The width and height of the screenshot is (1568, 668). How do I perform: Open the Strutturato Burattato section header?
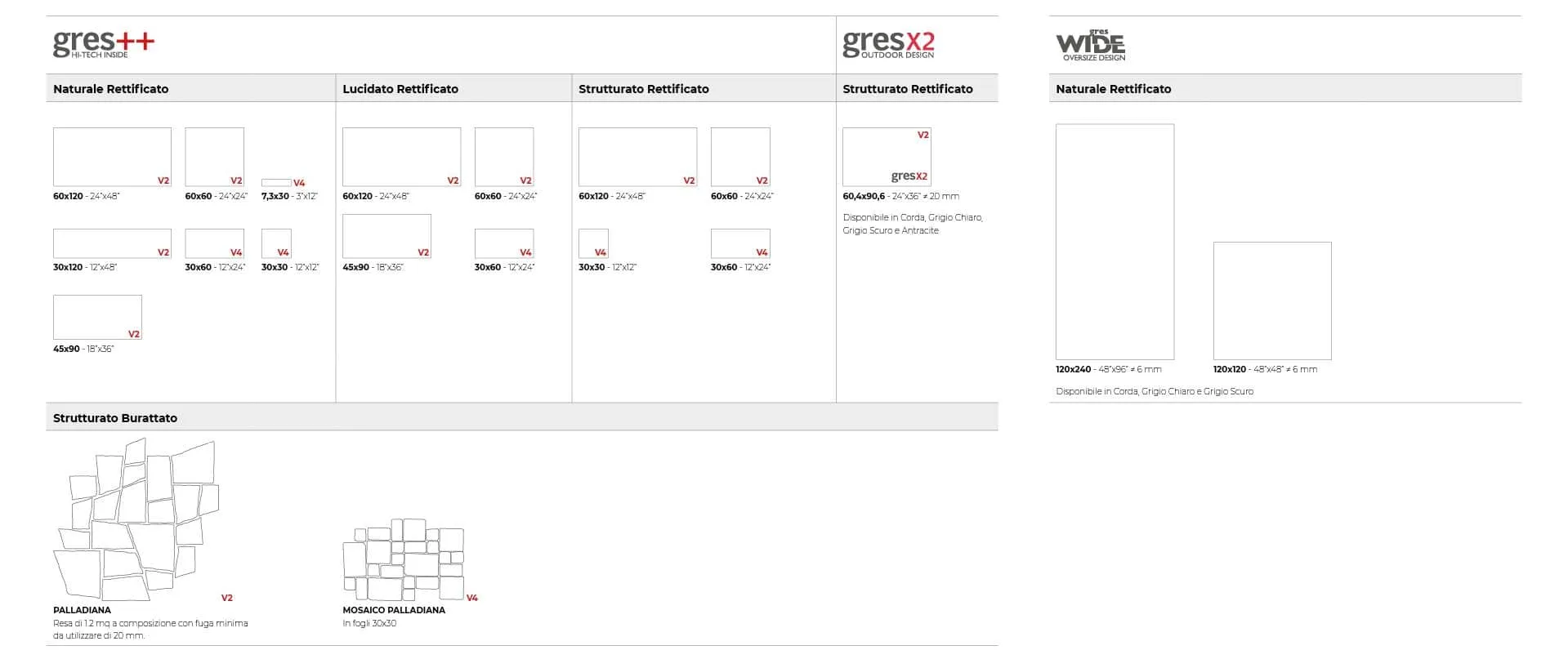(115, 418)
